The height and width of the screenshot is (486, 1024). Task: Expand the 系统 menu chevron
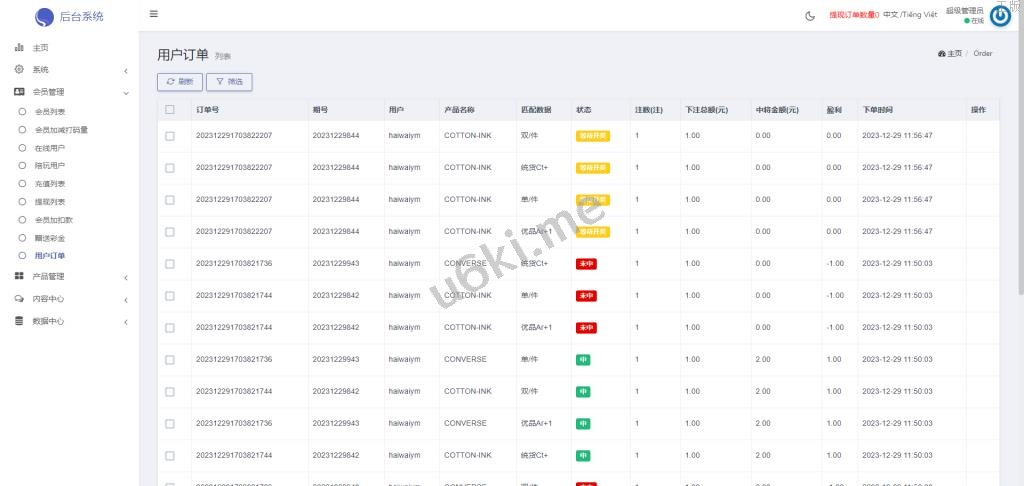pyautogui.click(x=125, y=70)
